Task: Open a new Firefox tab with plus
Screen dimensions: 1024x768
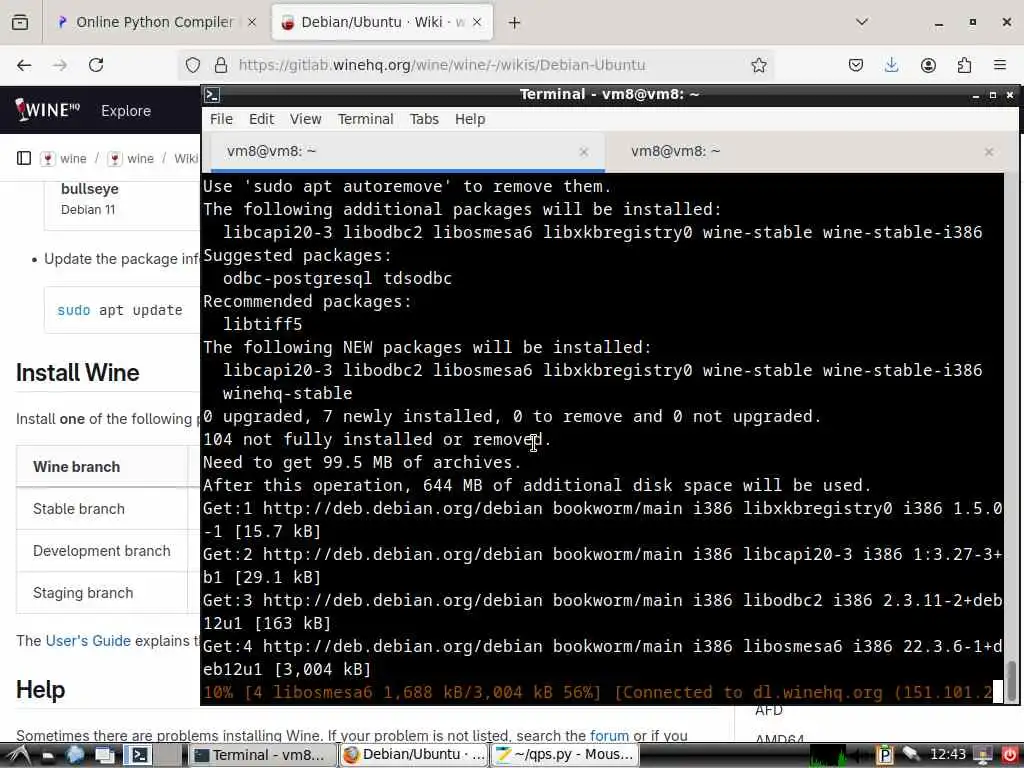Action: point(515,23)
